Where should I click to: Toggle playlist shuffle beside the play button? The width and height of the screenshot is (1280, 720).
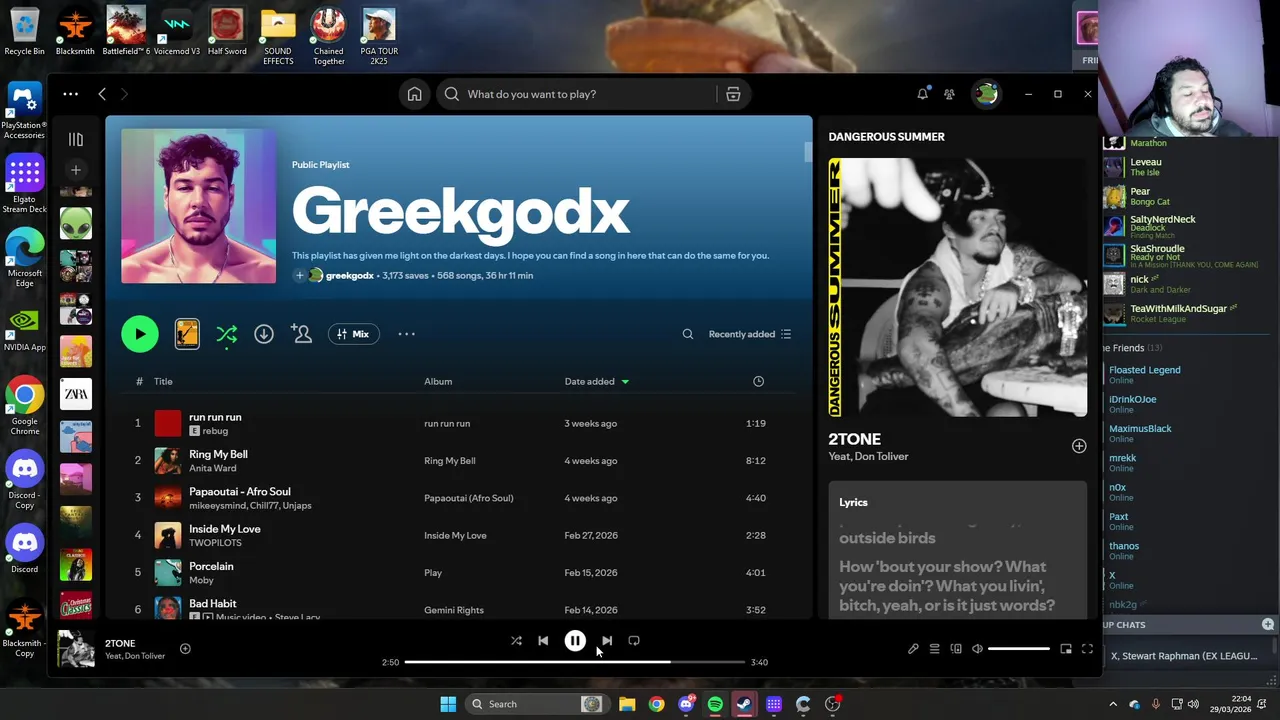pos(227,334)
